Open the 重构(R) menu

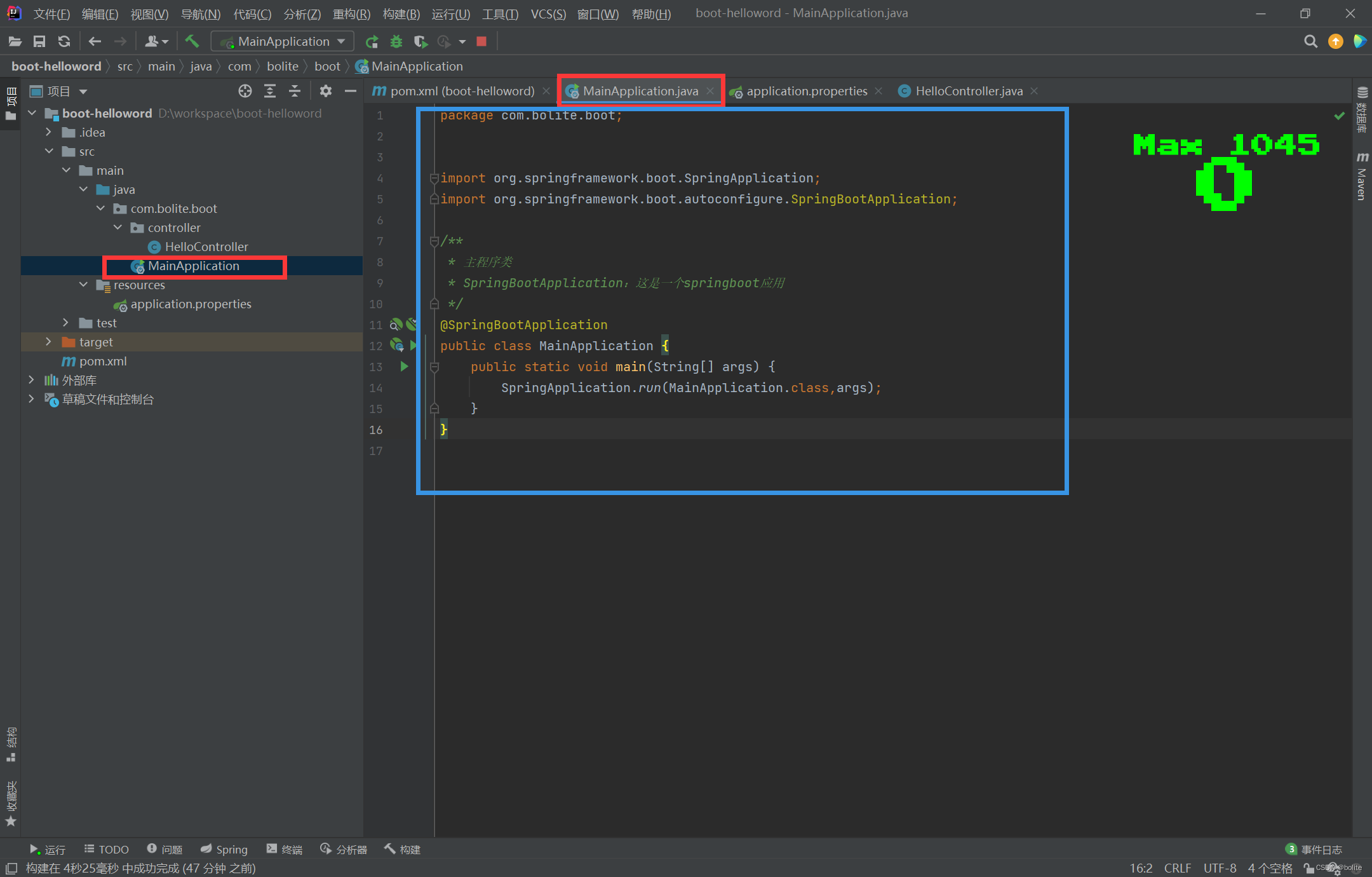(x=351, y=14)
